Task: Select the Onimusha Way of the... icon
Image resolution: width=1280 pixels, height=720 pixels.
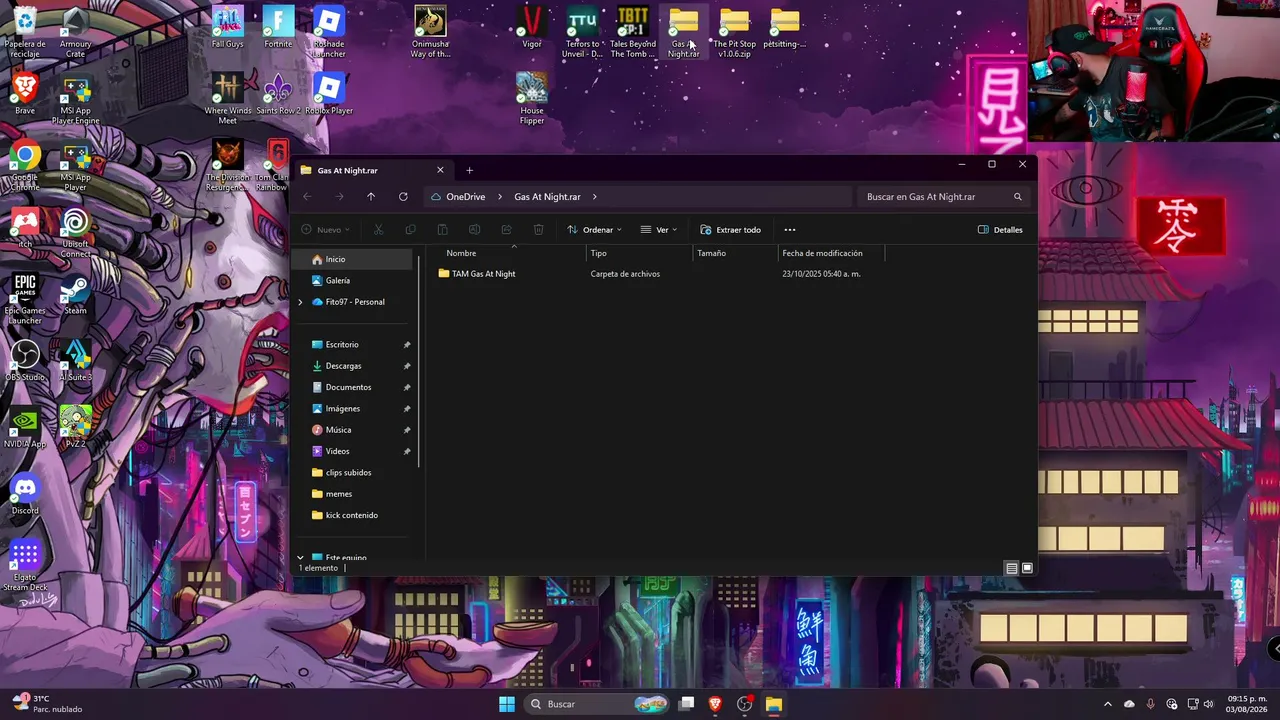Action: (430, 33)
